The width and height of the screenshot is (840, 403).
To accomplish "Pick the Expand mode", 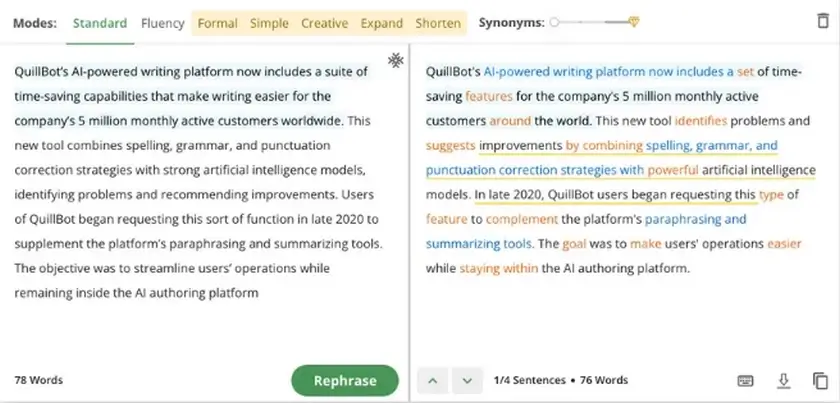I will [381, 23].
